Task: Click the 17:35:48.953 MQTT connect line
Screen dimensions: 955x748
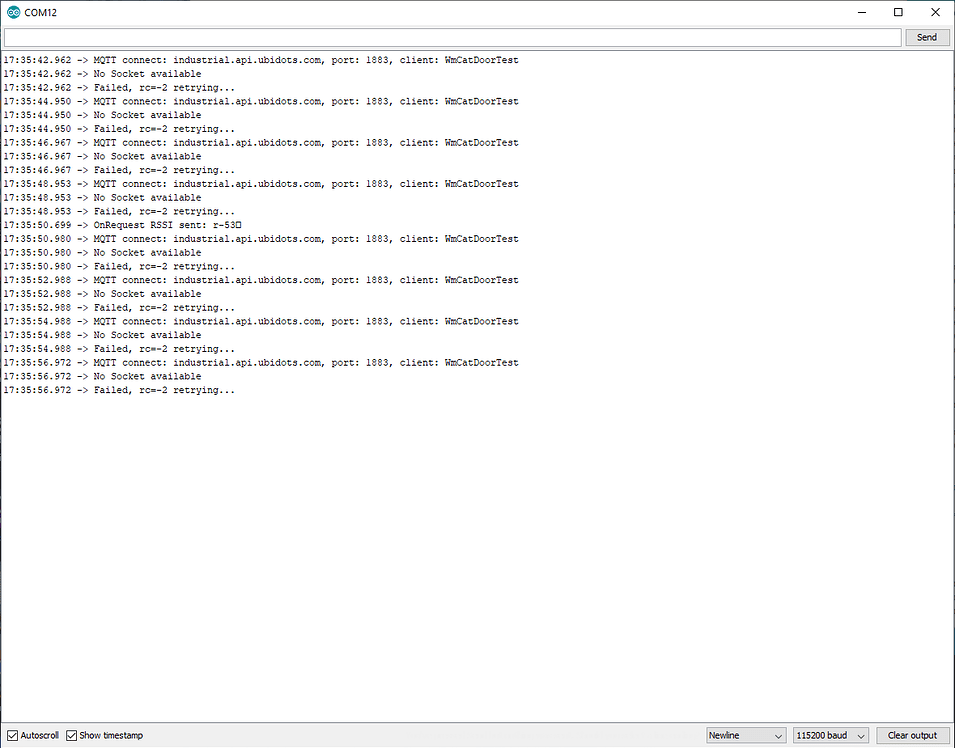Action: [x=261, y=184]
